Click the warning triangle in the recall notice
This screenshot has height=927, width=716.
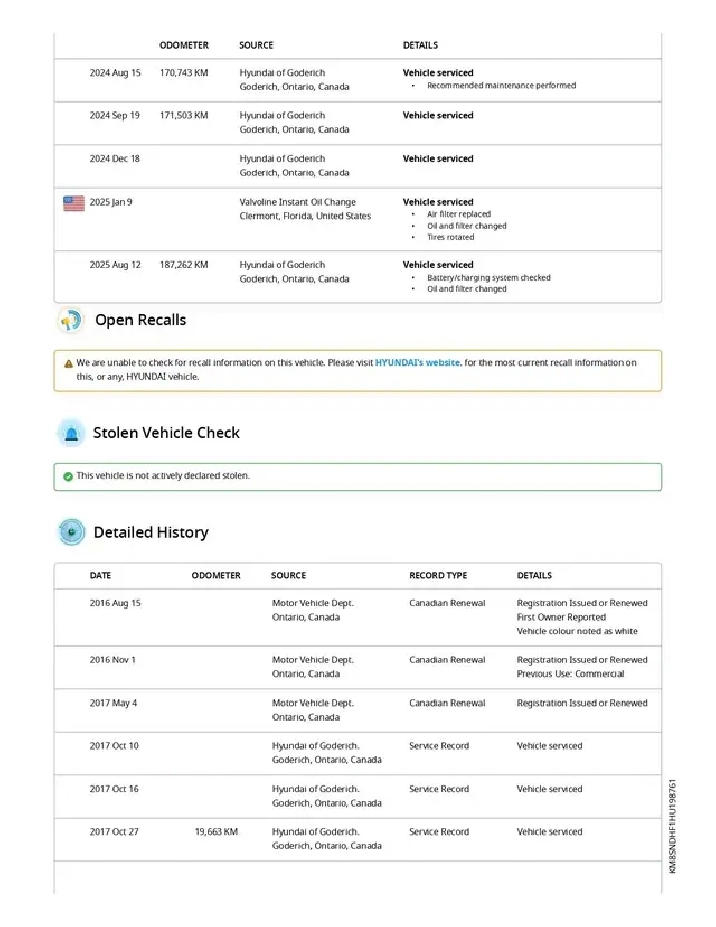click(67, 364)
